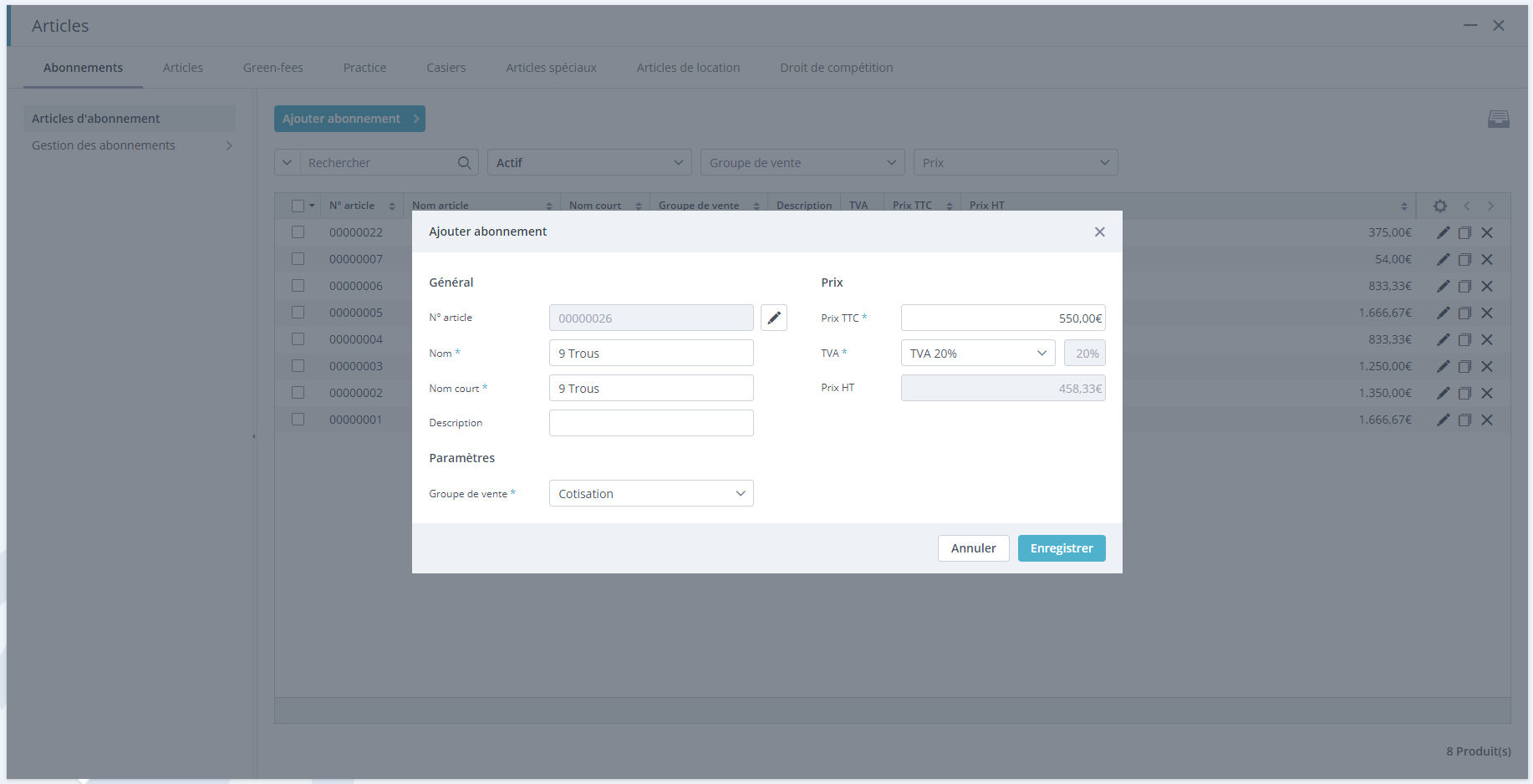Edit article 00000006 with pencil icon
The width and height of the screenshot is (1533, 784).
pyautogui.click(x=1444, y=286)
